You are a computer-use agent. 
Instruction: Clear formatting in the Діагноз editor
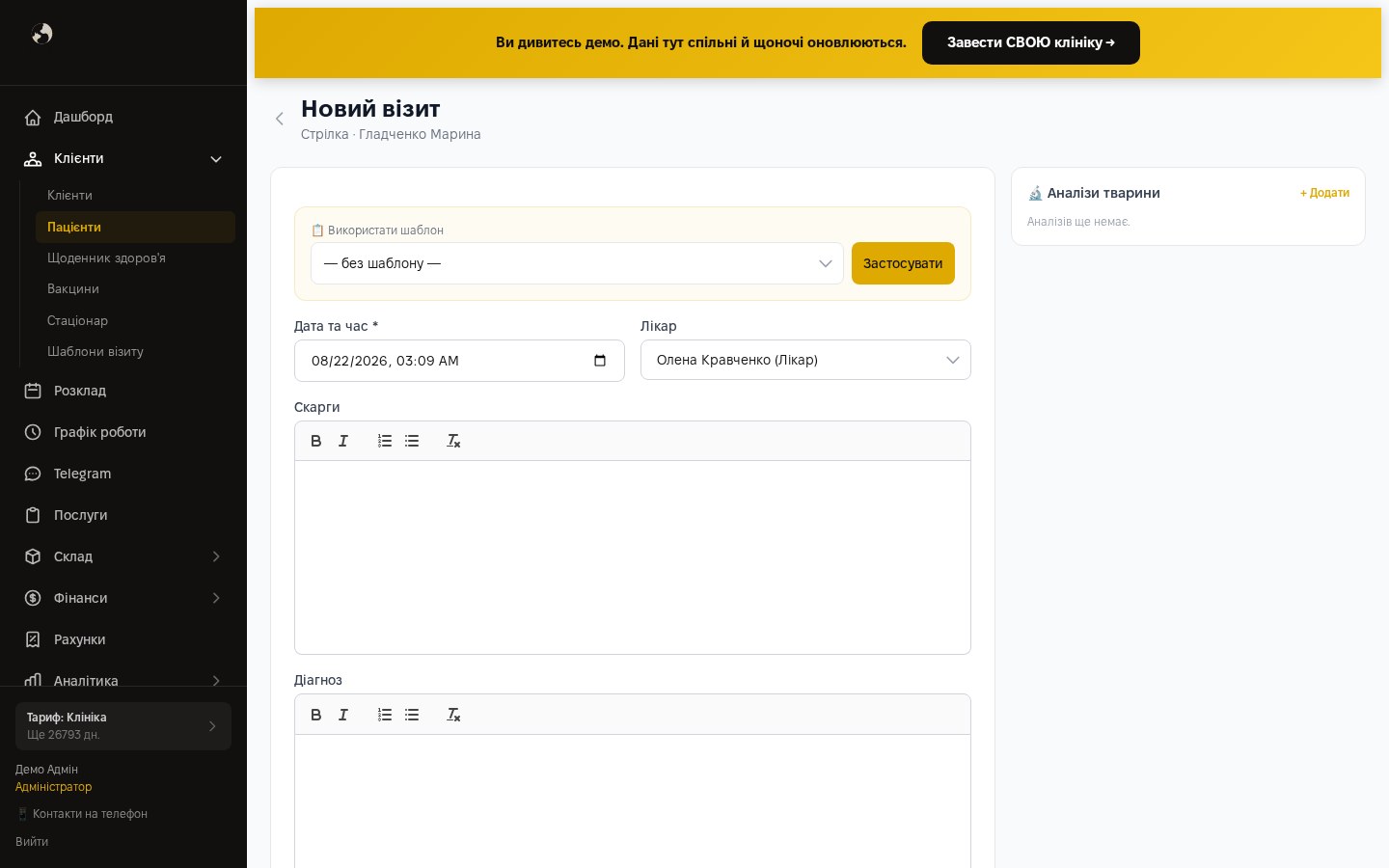[x=453, y=715]
